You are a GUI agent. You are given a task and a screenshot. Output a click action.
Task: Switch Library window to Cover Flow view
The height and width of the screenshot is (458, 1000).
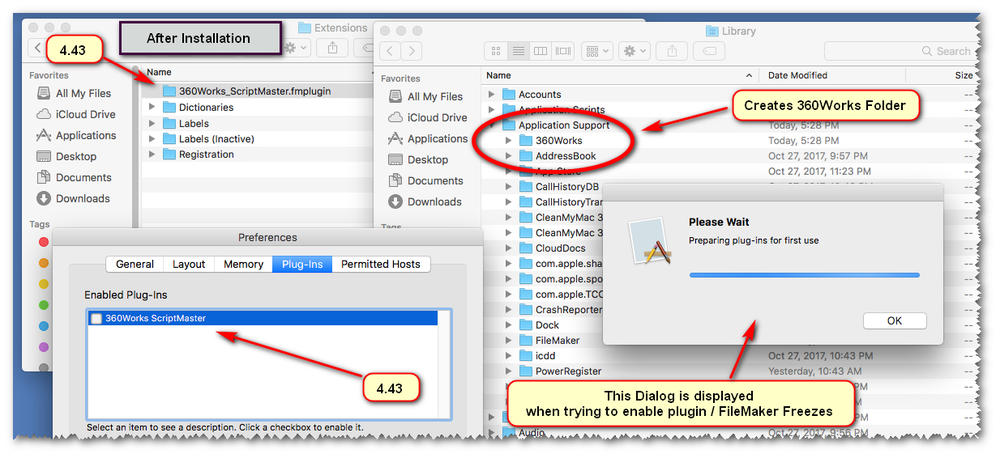coord(562,51)
